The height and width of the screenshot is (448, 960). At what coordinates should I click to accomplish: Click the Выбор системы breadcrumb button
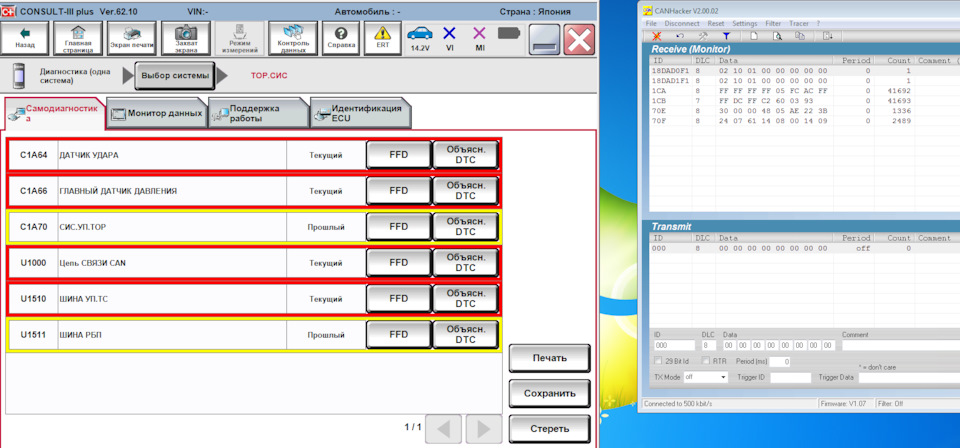coord(174,76)
